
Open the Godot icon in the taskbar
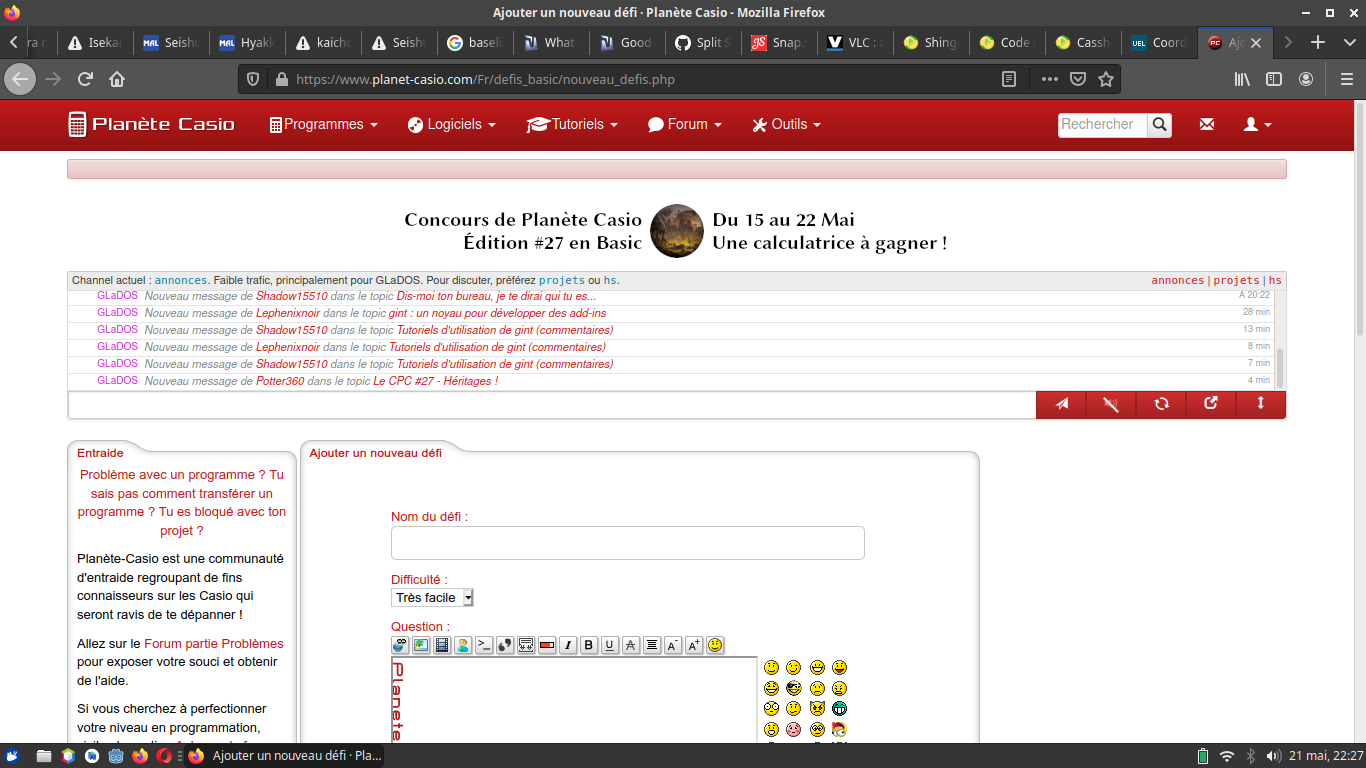pos(116,756)
